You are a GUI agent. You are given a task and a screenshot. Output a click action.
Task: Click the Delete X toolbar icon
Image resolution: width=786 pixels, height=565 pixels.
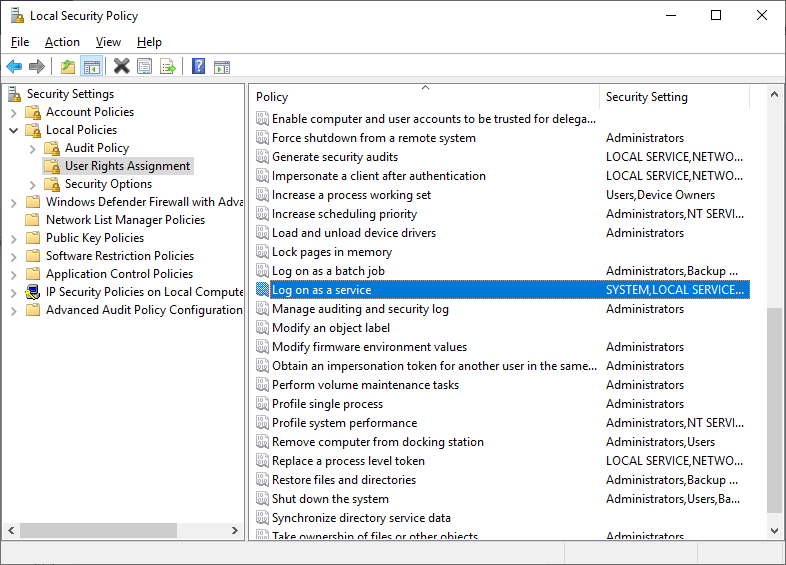(121, 67)
